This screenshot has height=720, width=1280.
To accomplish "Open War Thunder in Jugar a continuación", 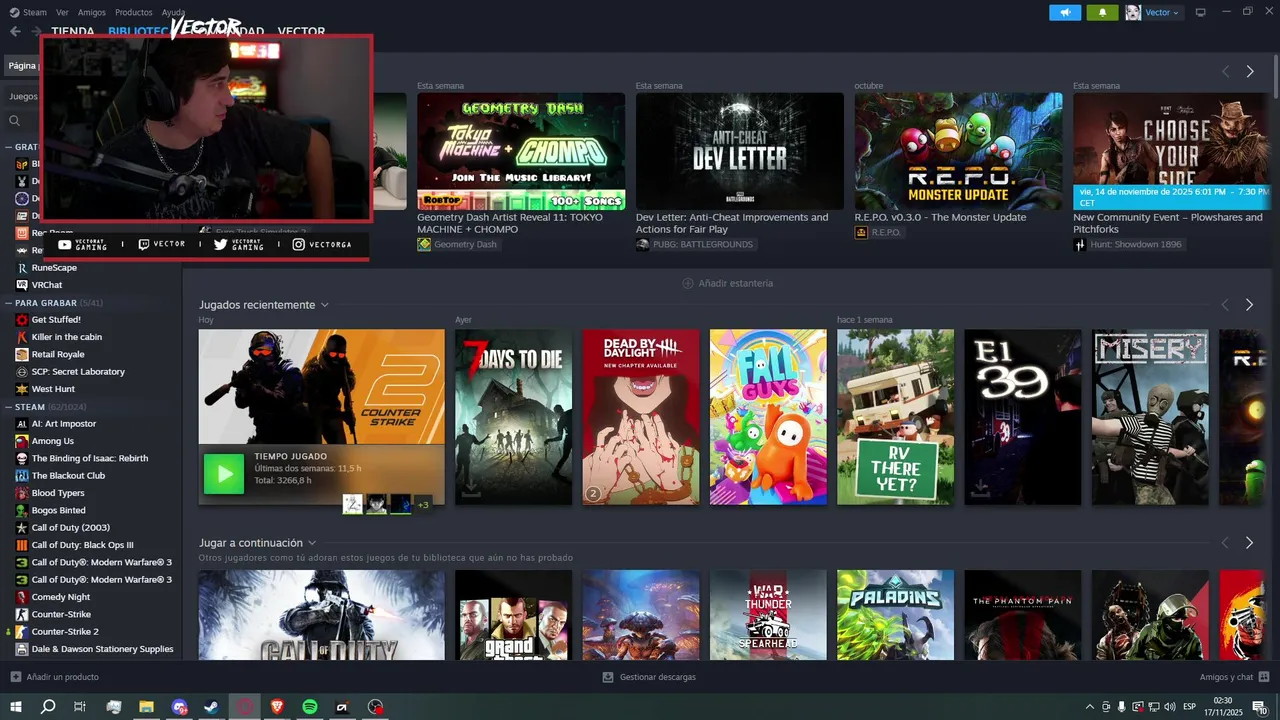I will [768, 615].
